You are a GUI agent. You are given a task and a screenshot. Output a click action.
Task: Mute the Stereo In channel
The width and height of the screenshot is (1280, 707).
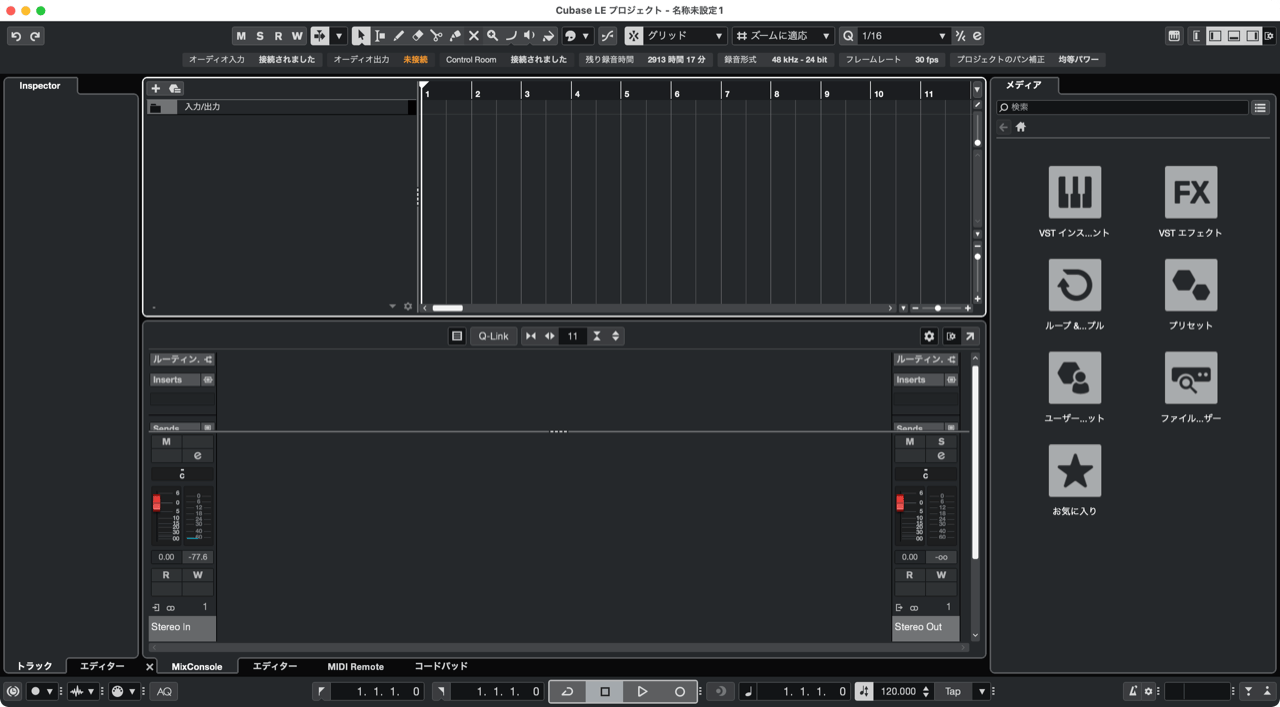166,441
